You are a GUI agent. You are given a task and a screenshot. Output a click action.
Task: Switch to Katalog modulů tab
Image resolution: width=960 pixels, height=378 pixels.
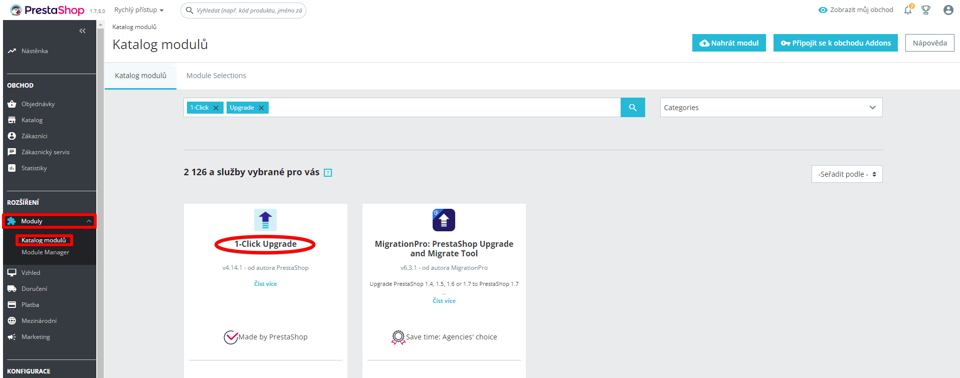click(x=140, y=75)
